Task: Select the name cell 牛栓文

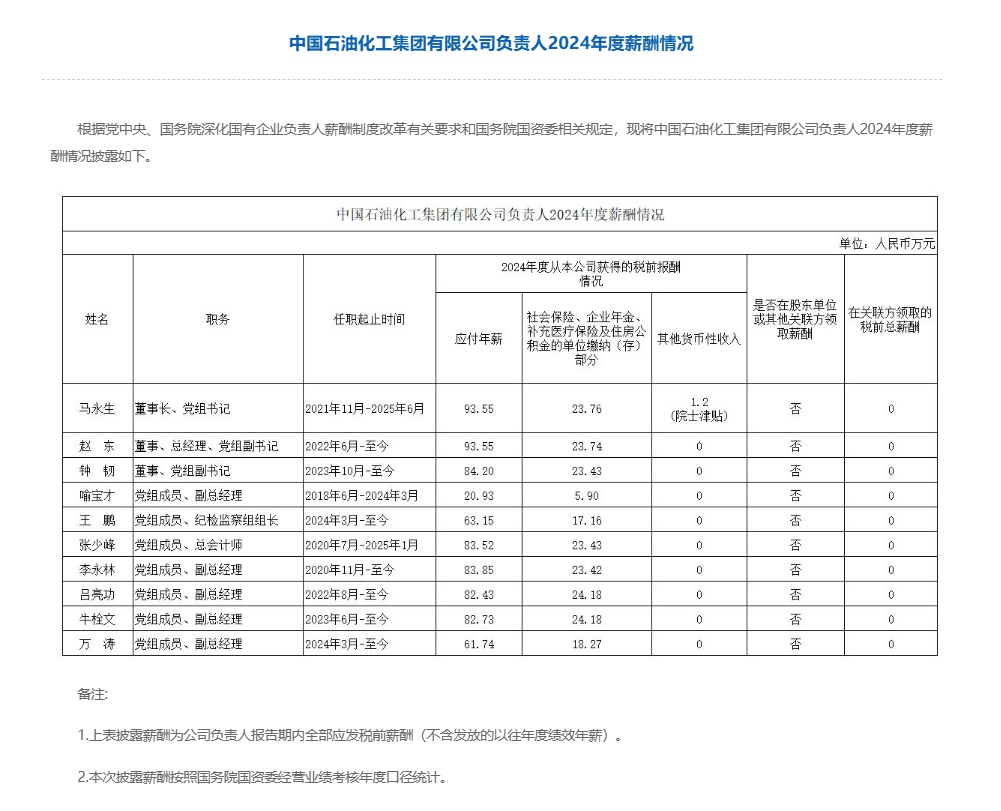Action: pos(97,619)
